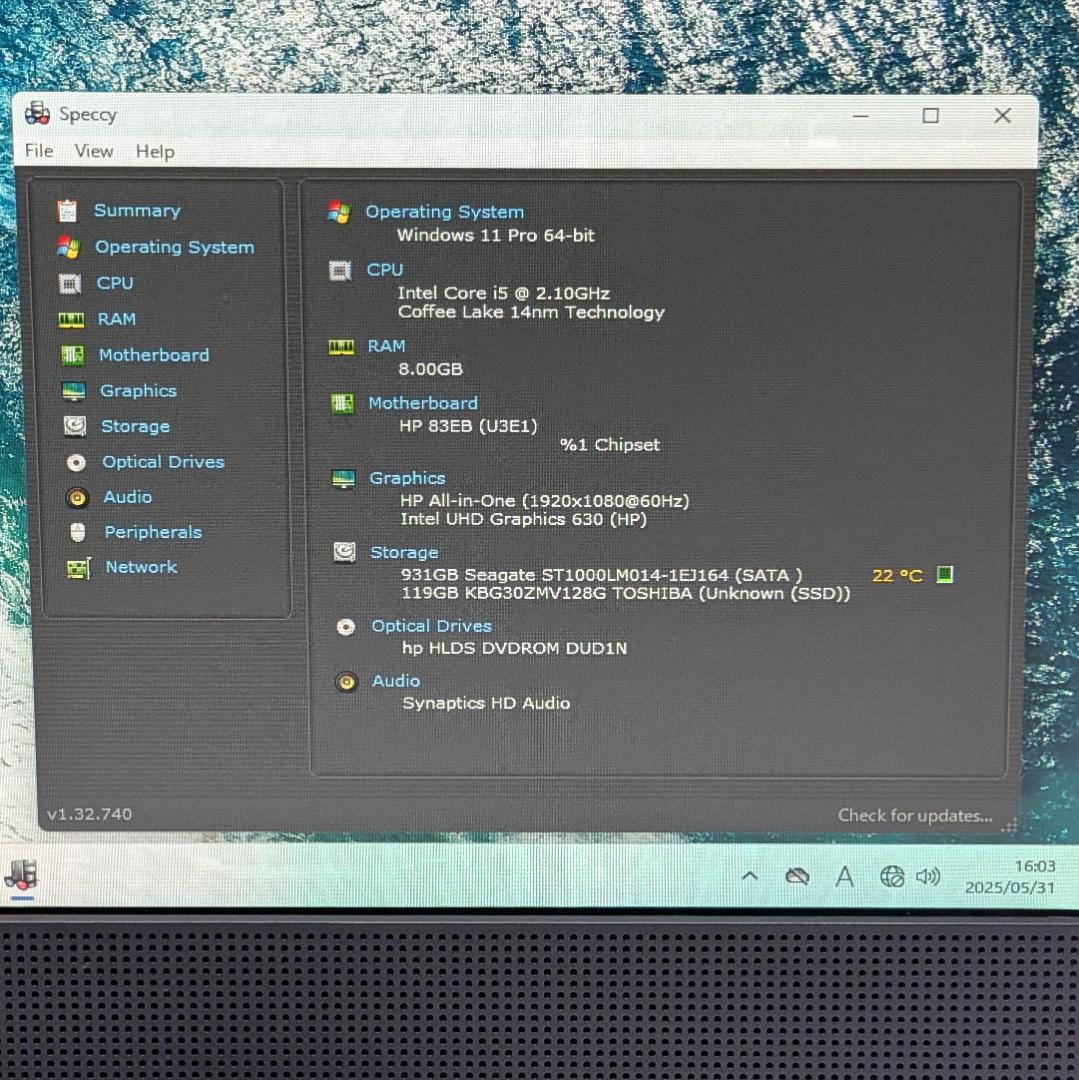
Task: Click the volume icon in system tray
Action: coord(928,877)
